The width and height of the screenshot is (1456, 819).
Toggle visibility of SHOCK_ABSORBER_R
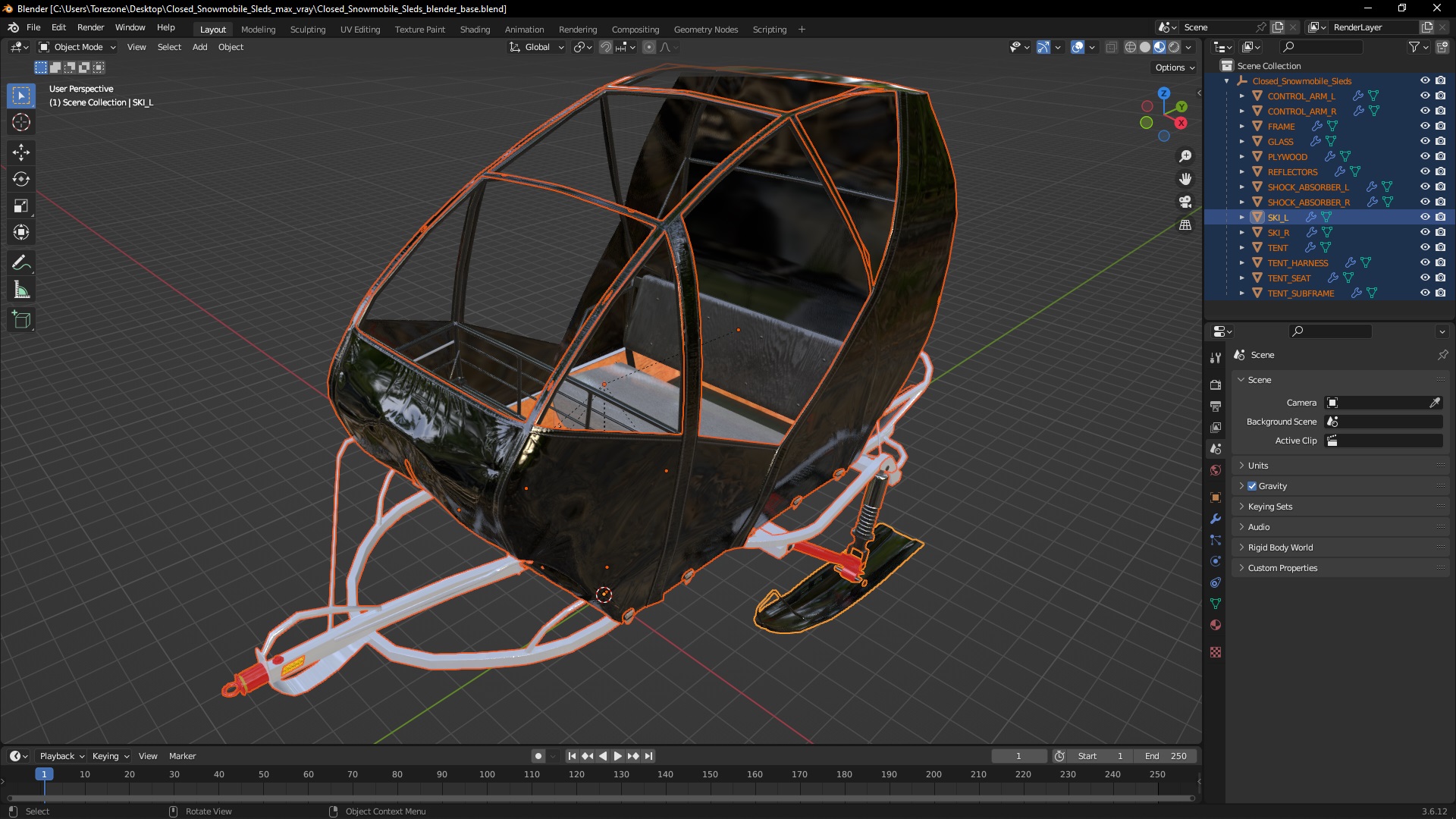(1422, 202)
